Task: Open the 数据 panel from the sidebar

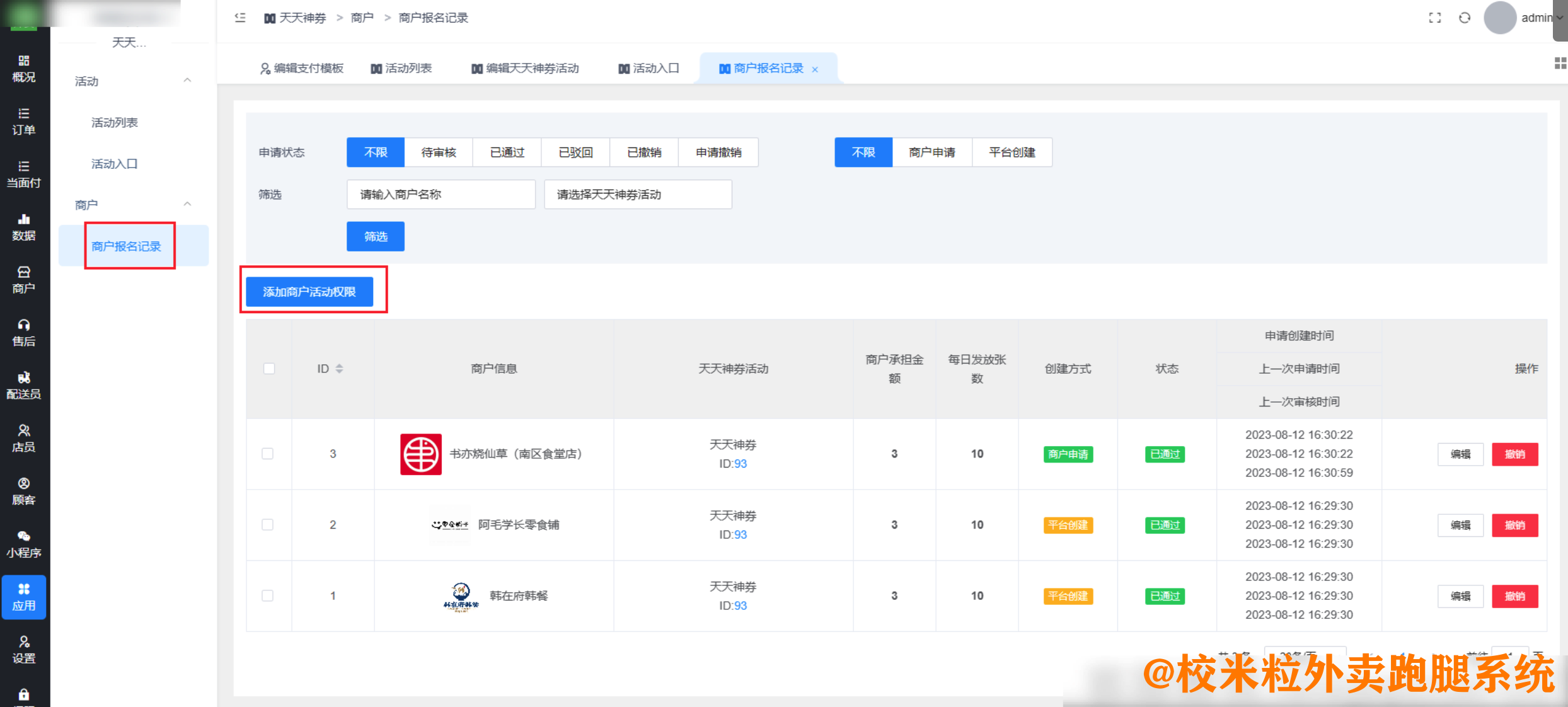Action: click(24, 227)
